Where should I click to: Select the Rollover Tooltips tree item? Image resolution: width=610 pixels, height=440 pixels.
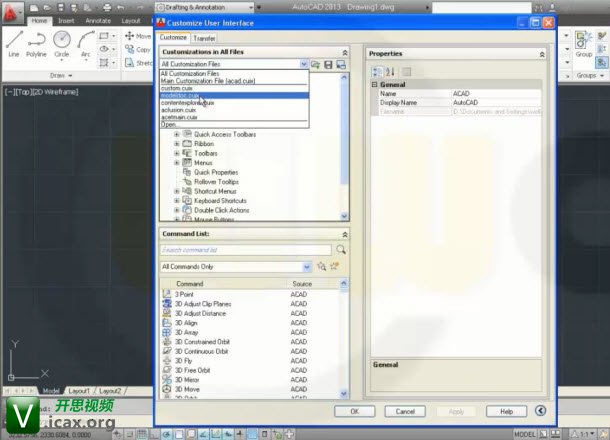216,182
